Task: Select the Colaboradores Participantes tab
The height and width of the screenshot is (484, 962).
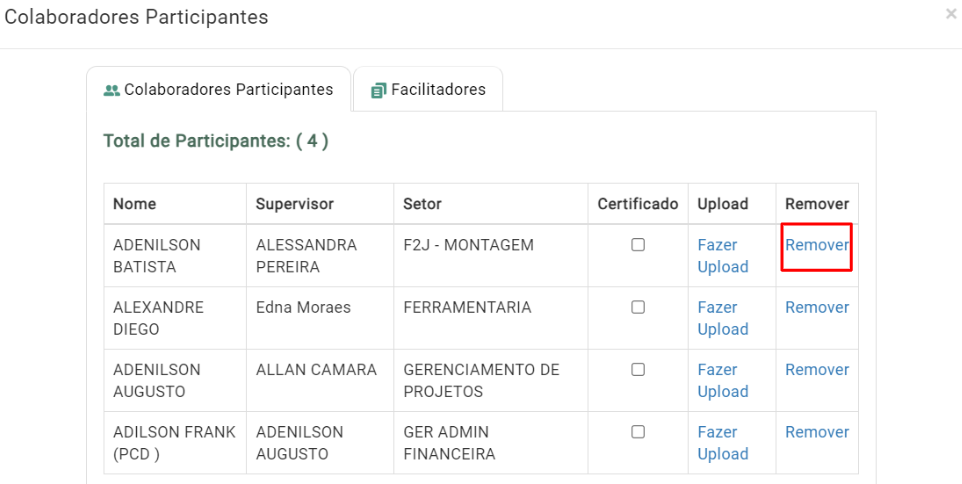Action: click(218, 90)
